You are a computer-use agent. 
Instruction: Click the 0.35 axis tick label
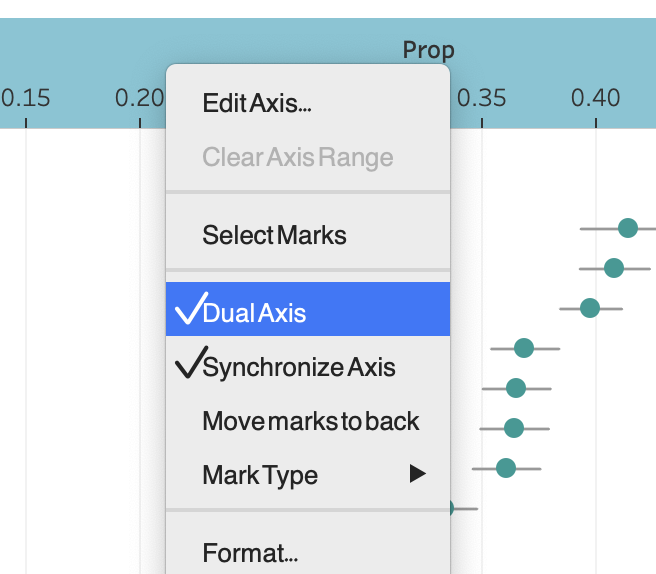(482, 98)
